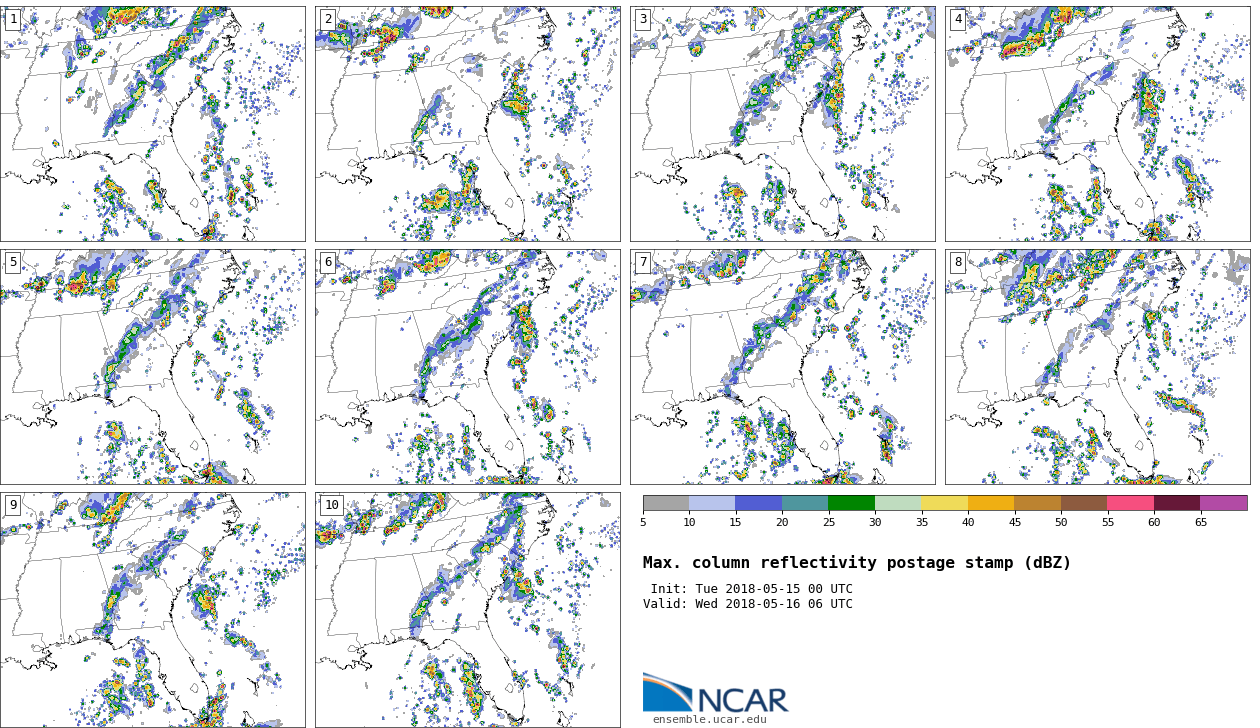Open ensemble member 2 reflectivity map
1260x728 pixels.
[x=467, y=123]
